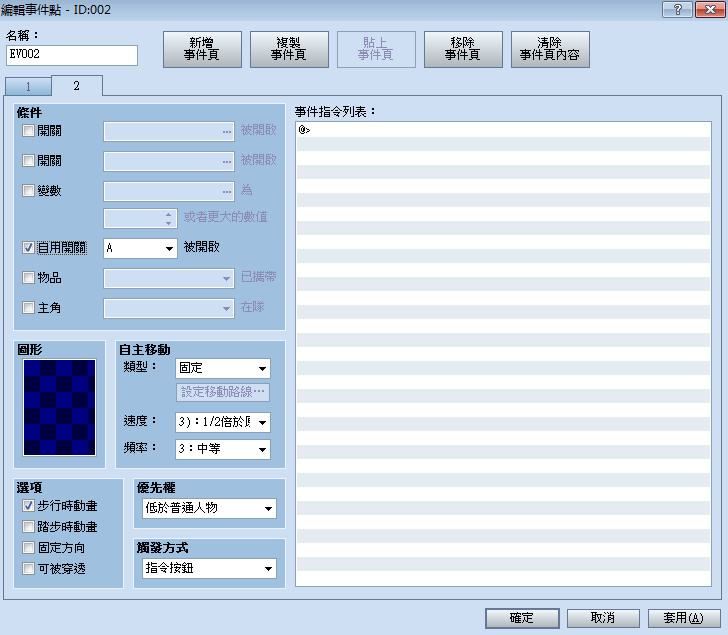The image size is (728, 635).
Task: Enable the 踏步時動畫 option
Action: tap(28, 526)
